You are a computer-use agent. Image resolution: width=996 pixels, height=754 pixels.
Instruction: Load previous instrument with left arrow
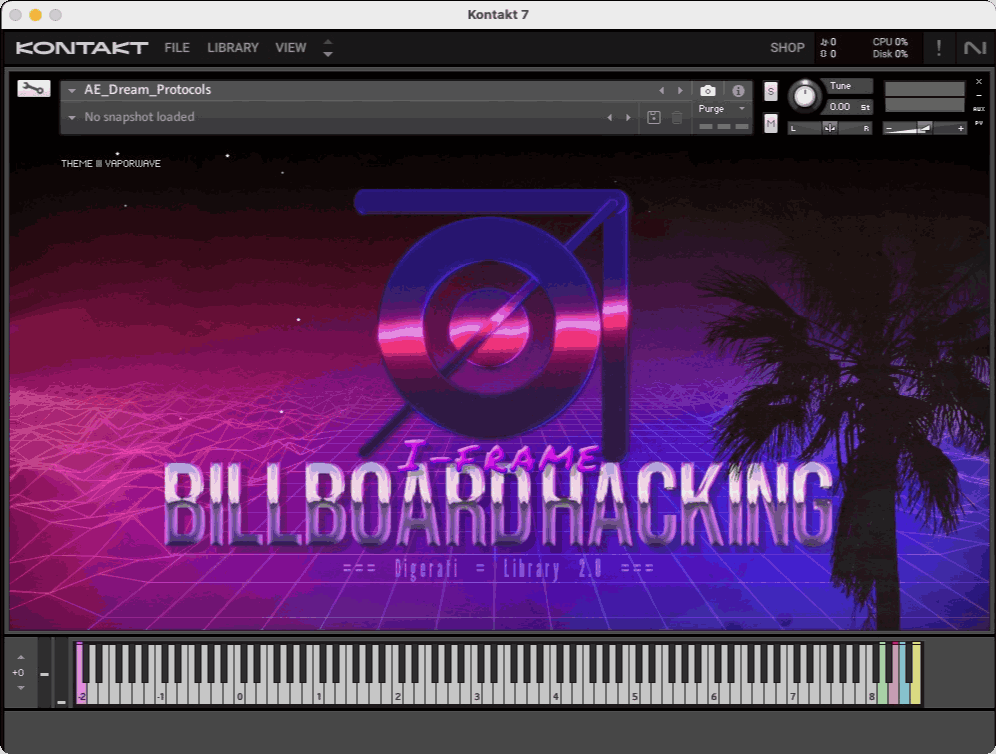(x=661, y=91)
